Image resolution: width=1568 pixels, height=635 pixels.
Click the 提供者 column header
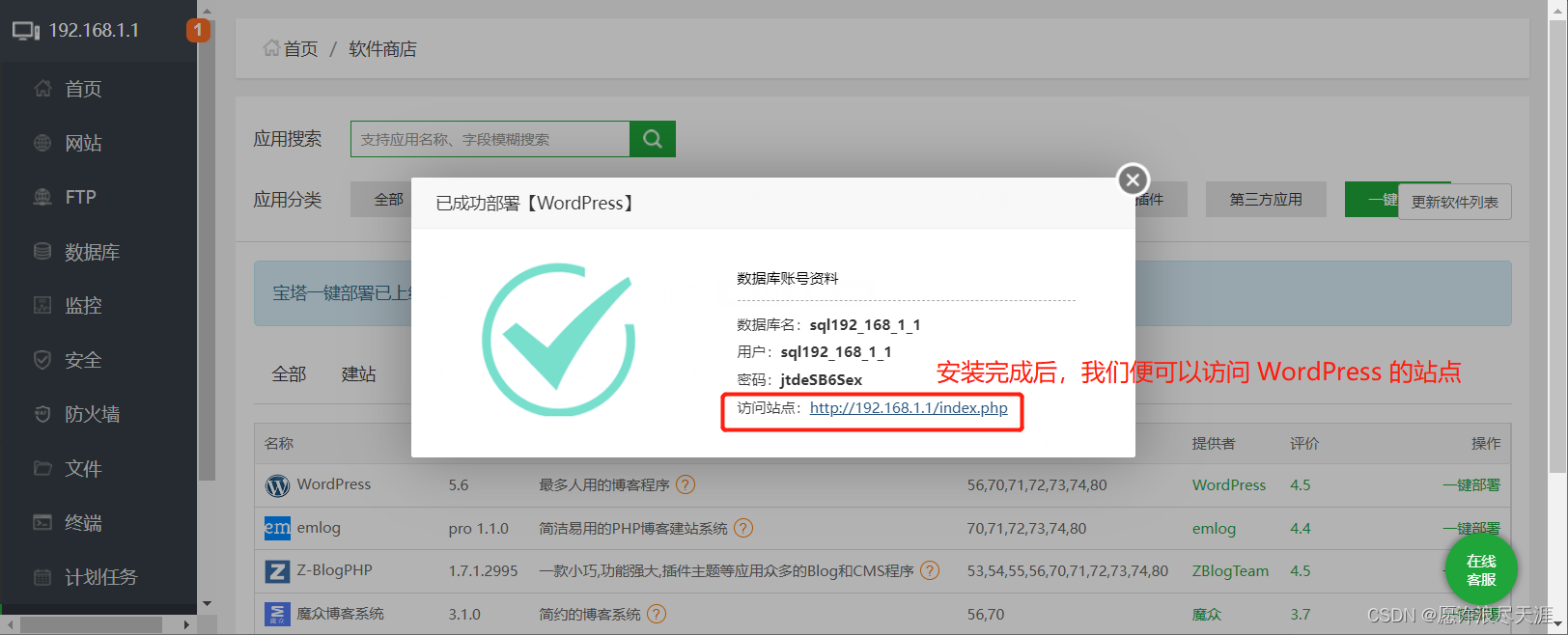[x=1214, y=444]
